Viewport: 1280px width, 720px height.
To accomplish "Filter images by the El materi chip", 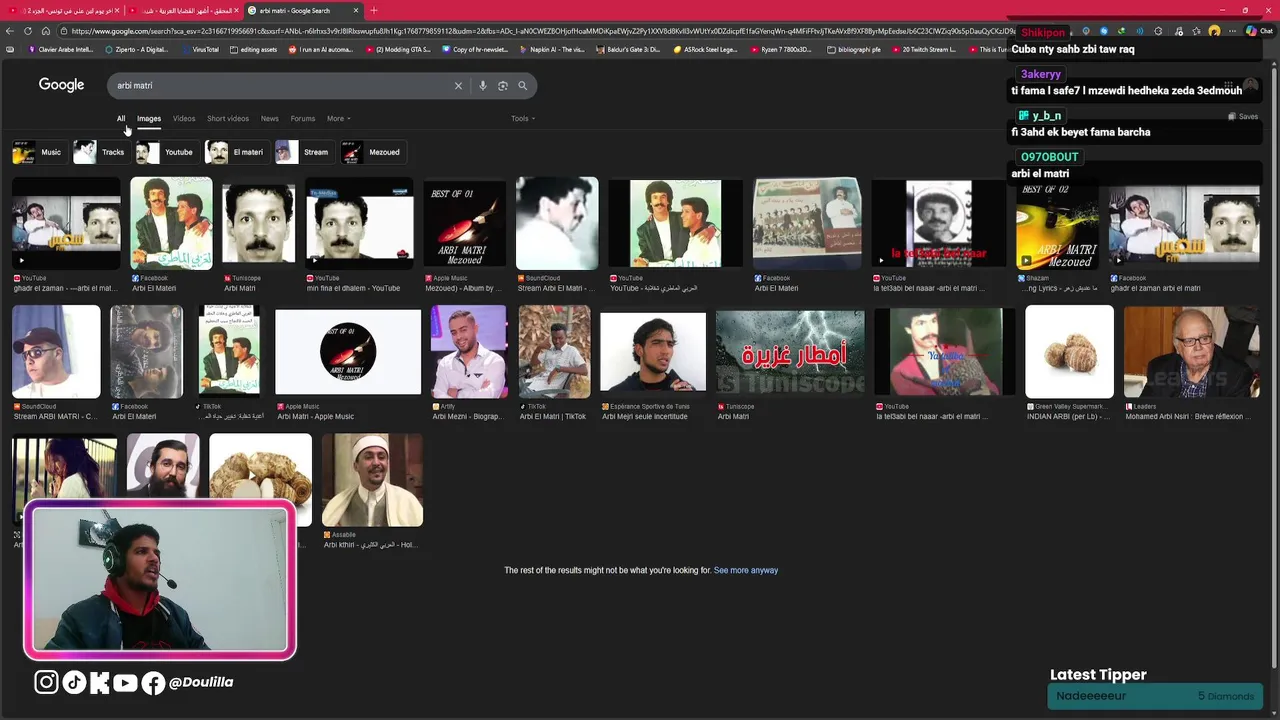I will point(235,152).
